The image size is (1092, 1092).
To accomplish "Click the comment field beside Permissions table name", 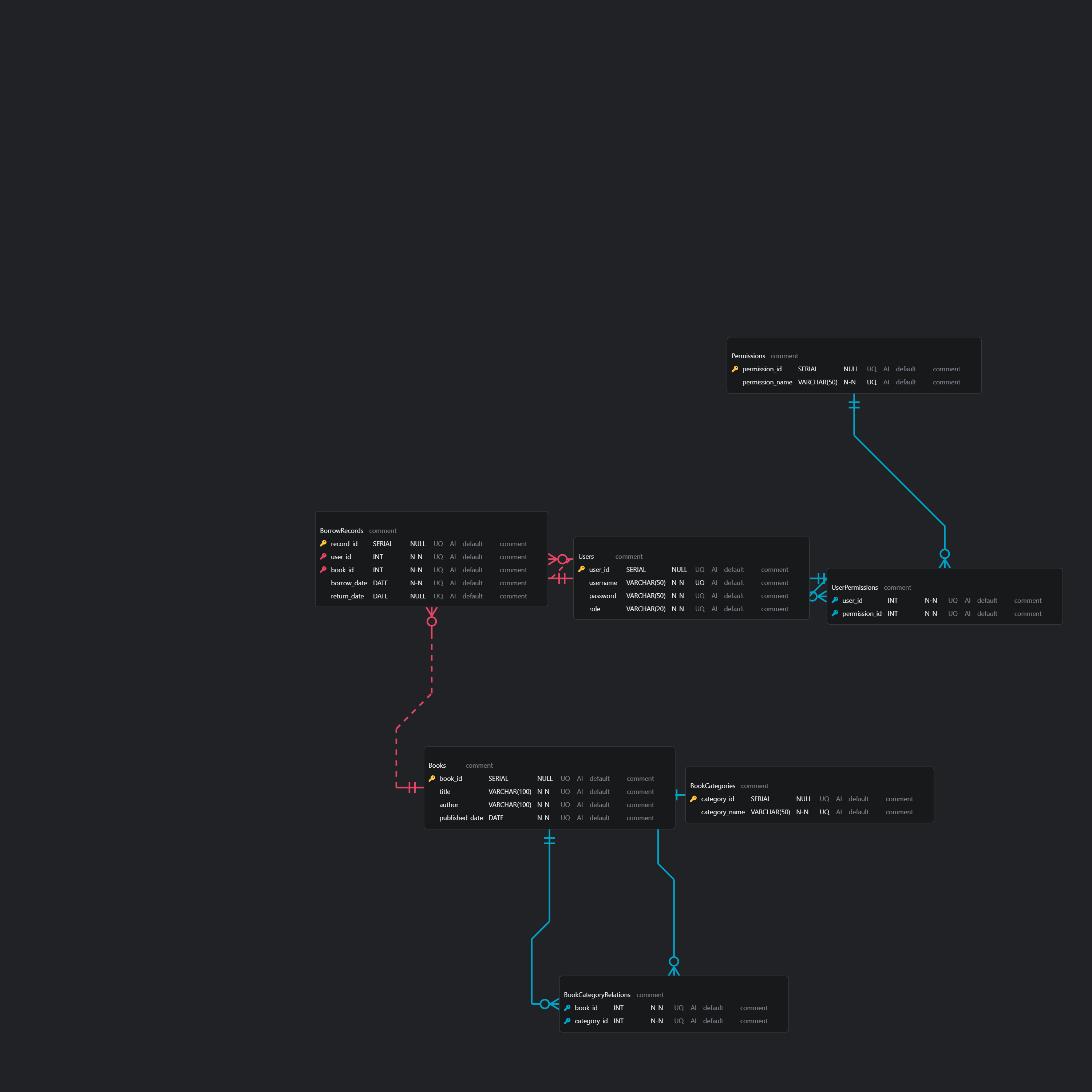I will tap(784, 356).
